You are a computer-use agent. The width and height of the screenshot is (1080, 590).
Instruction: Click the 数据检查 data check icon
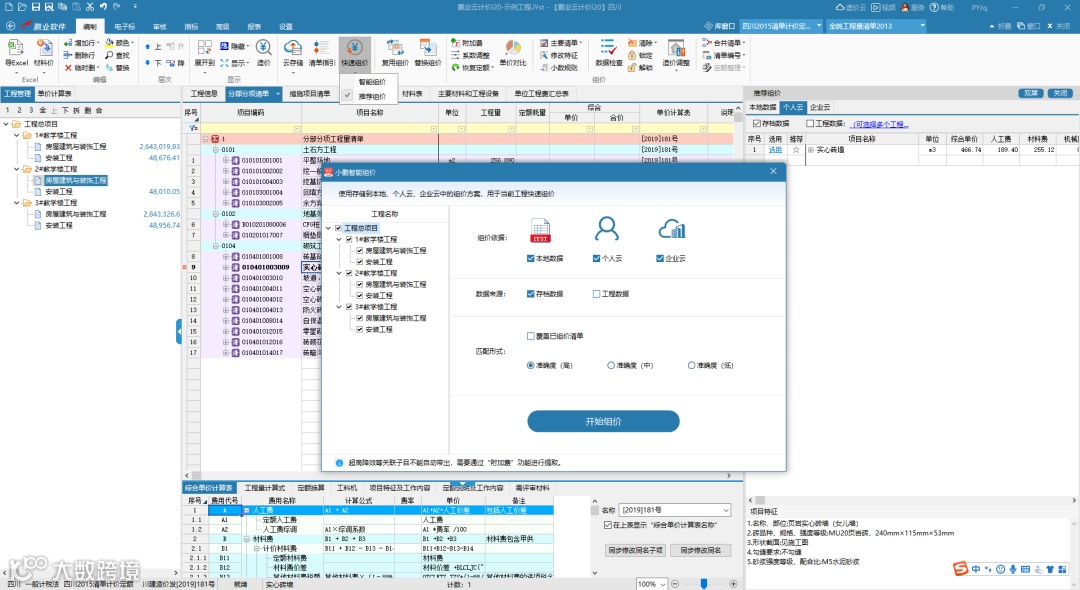point(608,47)
